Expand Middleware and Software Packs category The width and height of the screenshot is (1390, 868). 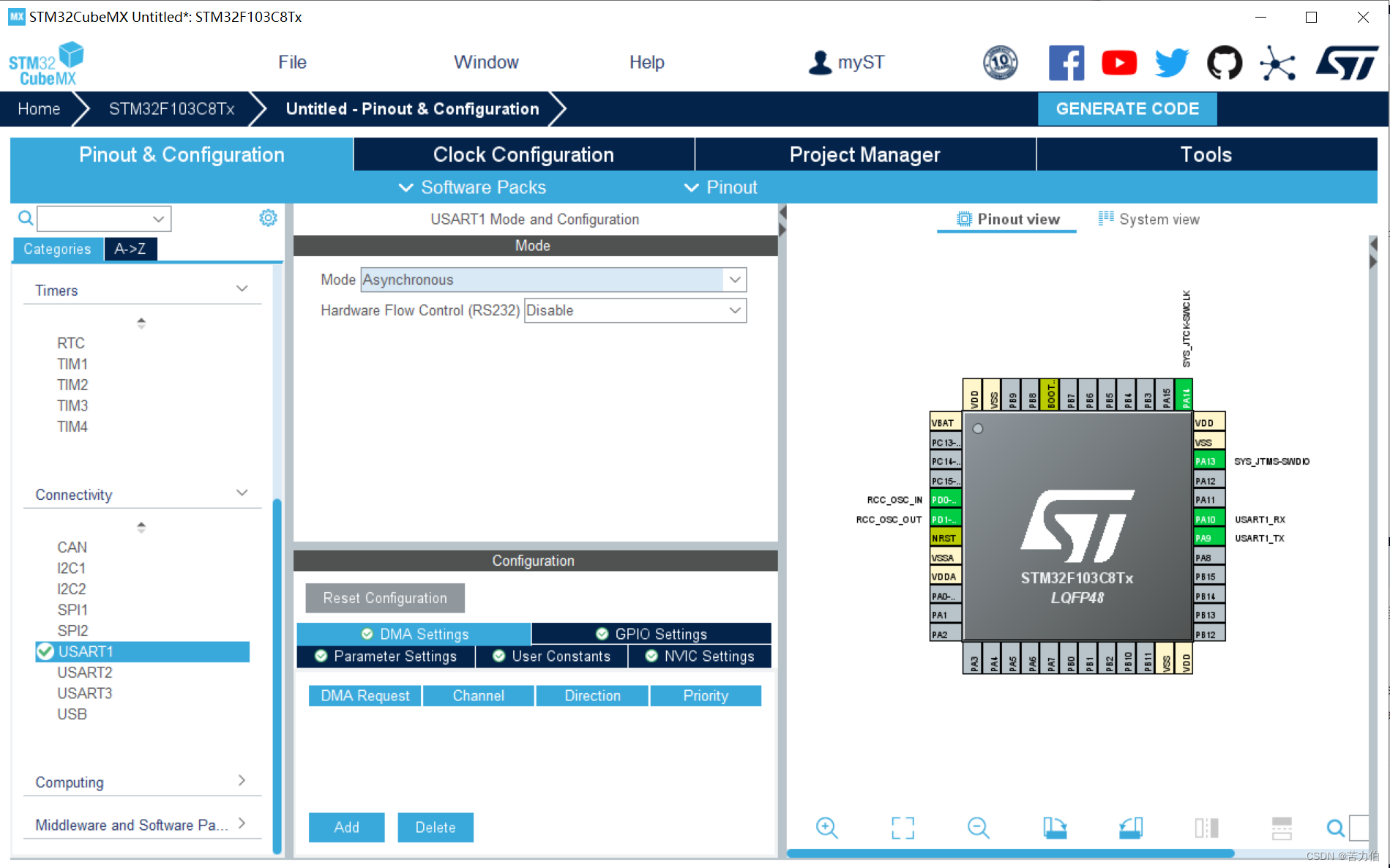242,823
